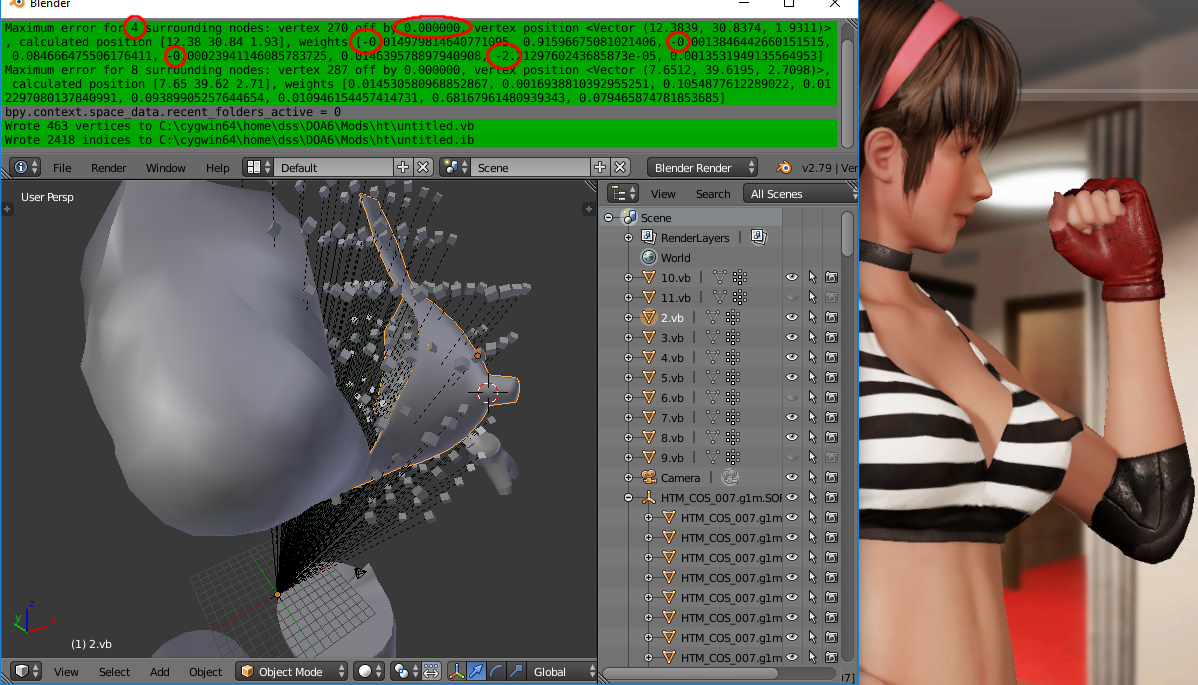Open the Object Mode dropdown

pyautogui.click(x=291, y=671)
